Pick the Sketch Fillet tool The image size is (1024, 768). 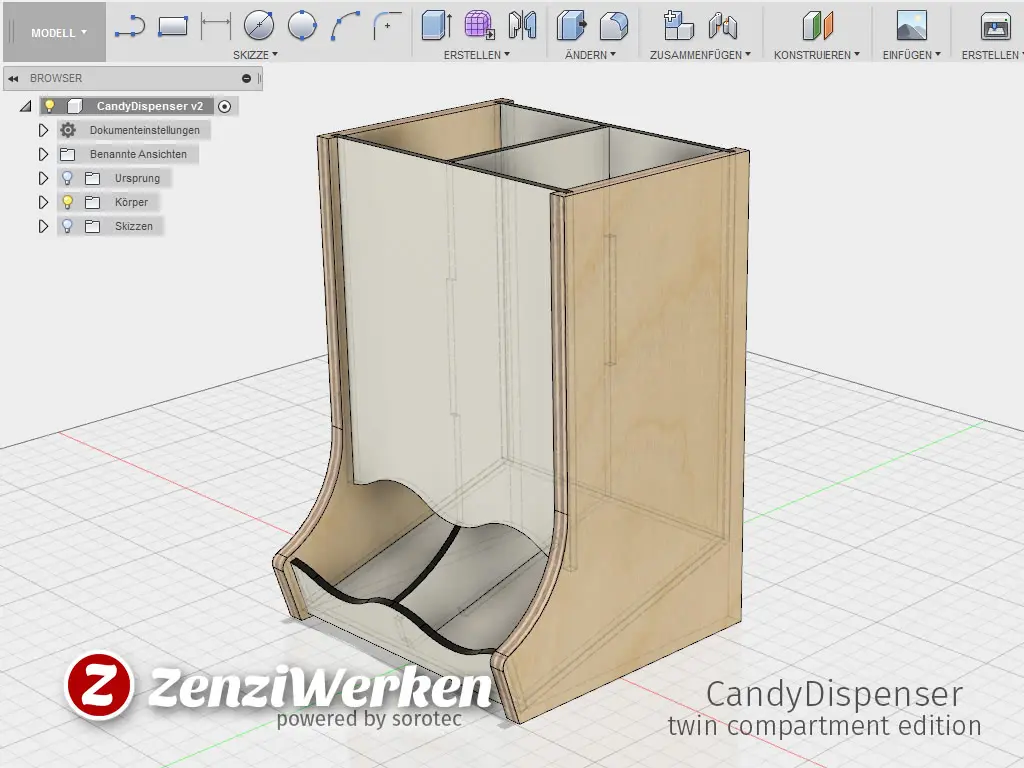(x=387, y=26)
